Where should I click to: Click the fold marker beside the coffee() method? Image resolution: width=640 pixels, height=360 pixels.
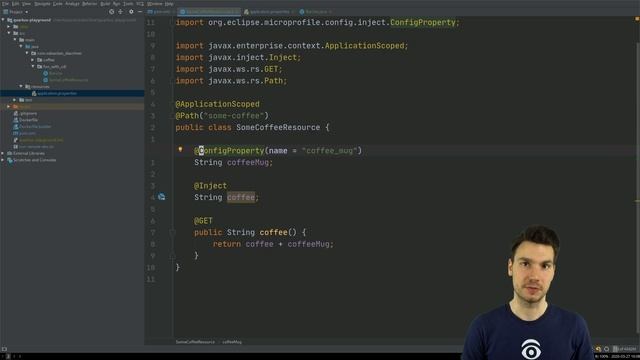coord(172,232)
